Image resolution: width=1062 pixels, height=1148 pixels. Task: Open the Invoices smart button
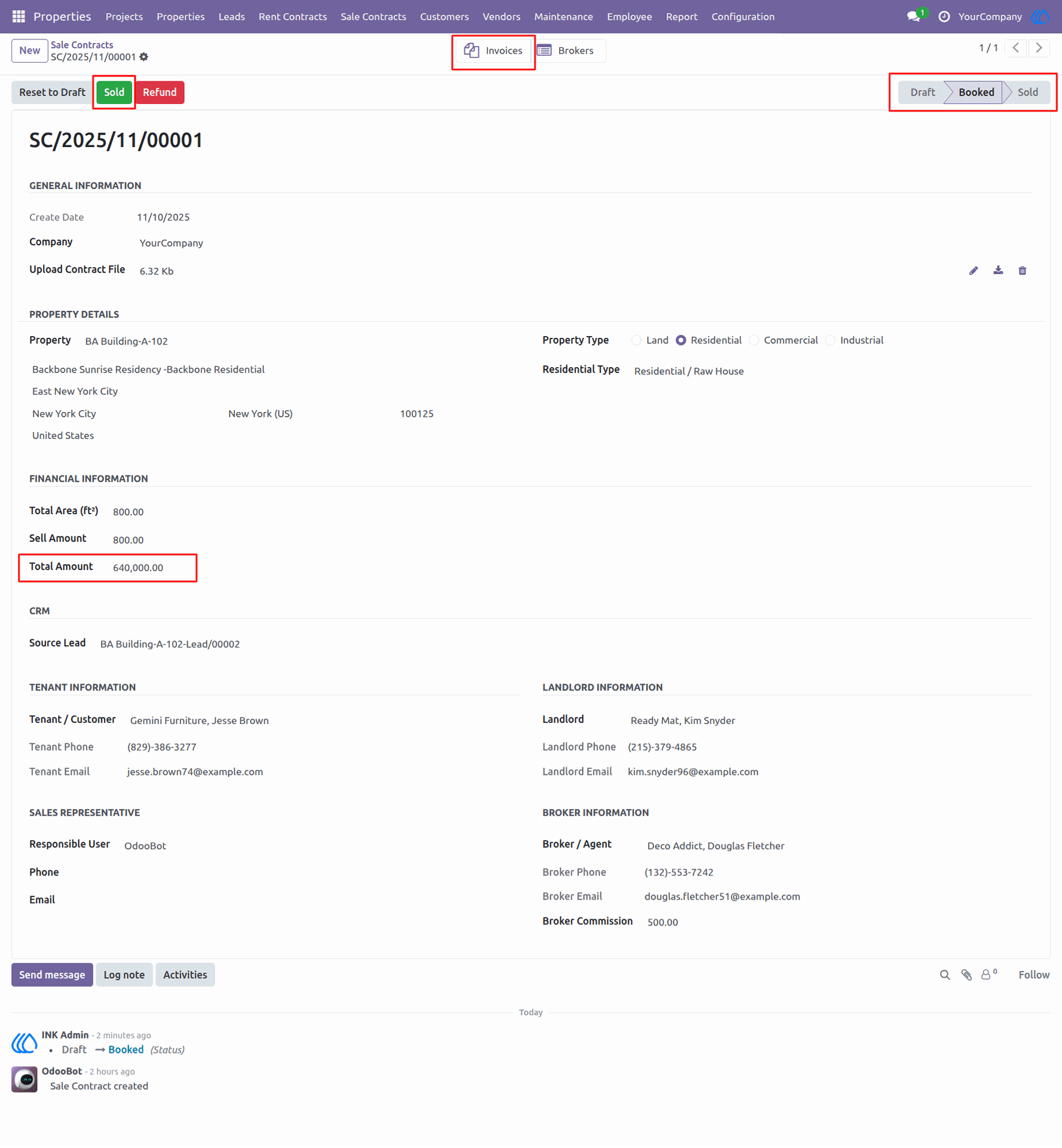tap(493, 51)
